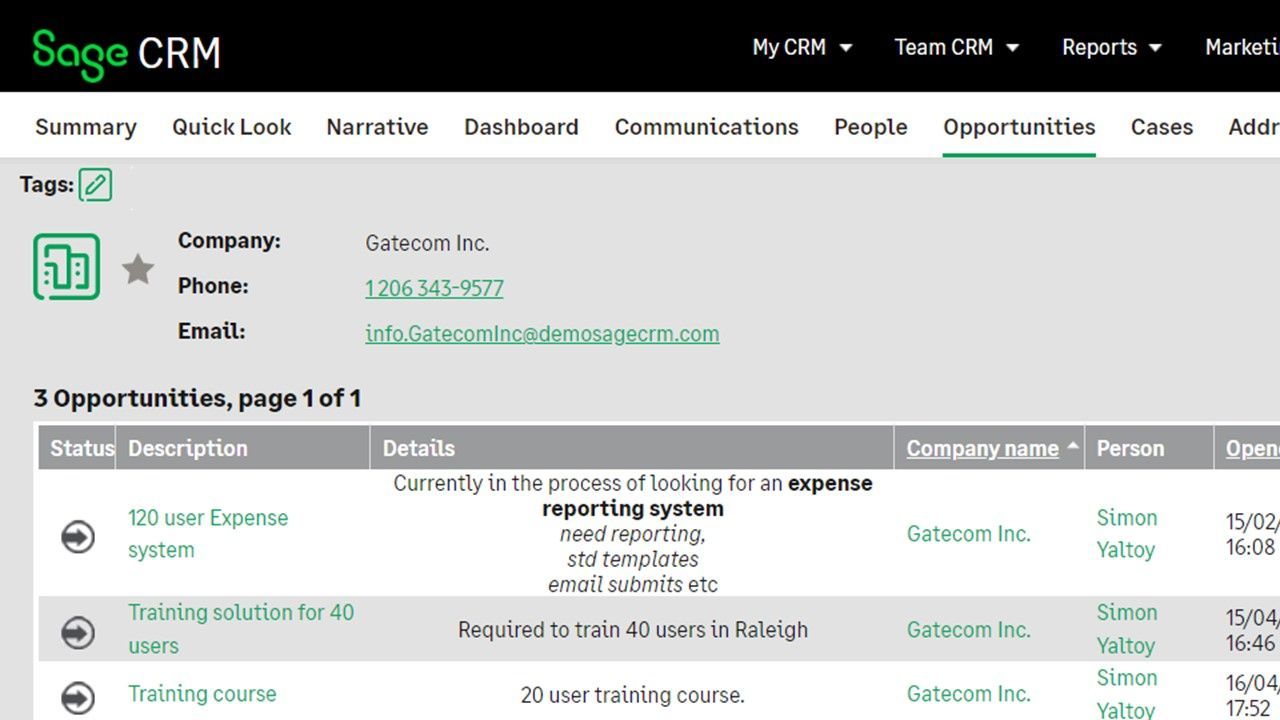Screen dimensions: 1280x720
Task: Open the Quick Look tab
Action: tap(232, 127)
